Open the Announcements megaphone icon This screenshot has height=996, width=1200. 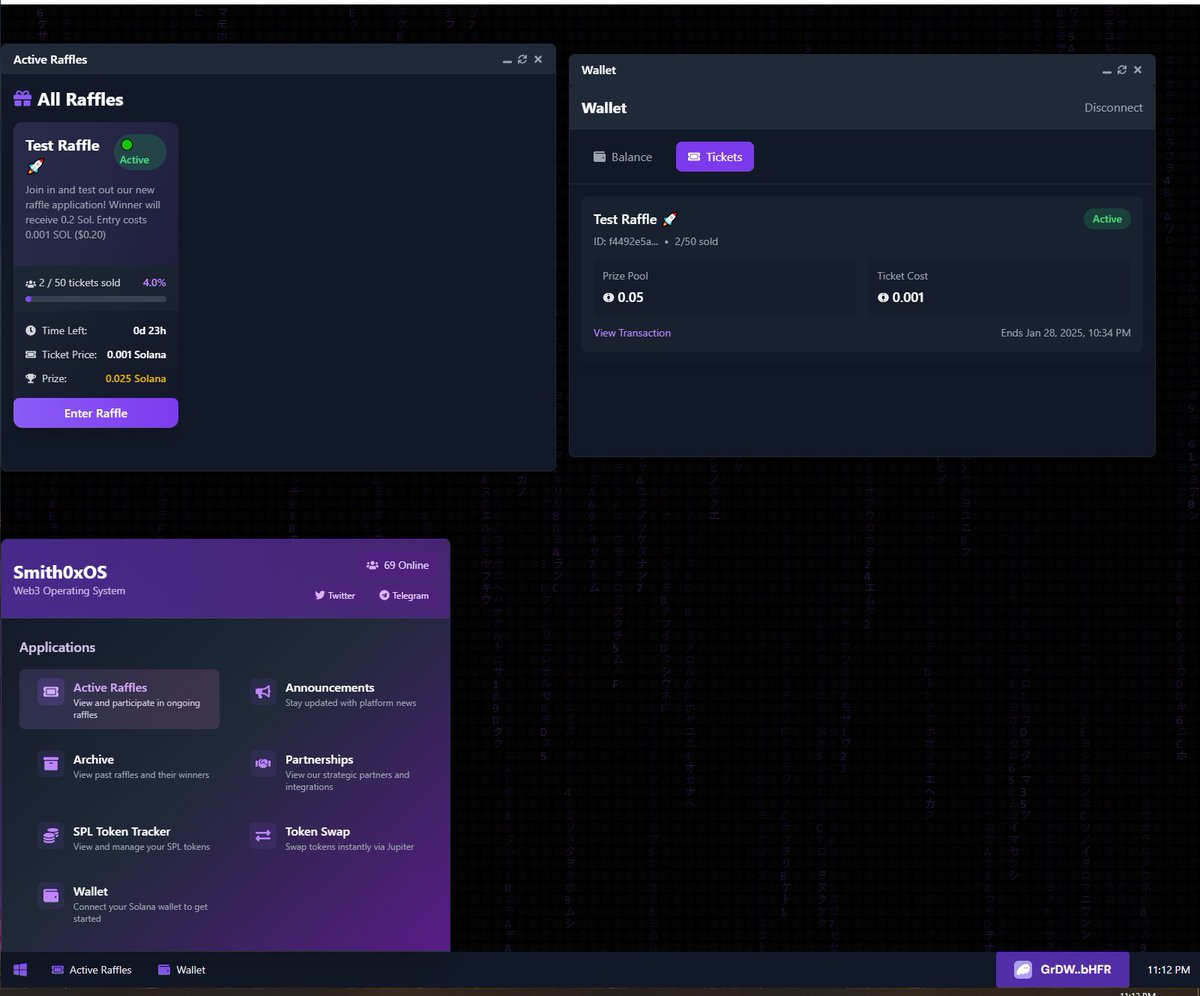coord(263,691)
